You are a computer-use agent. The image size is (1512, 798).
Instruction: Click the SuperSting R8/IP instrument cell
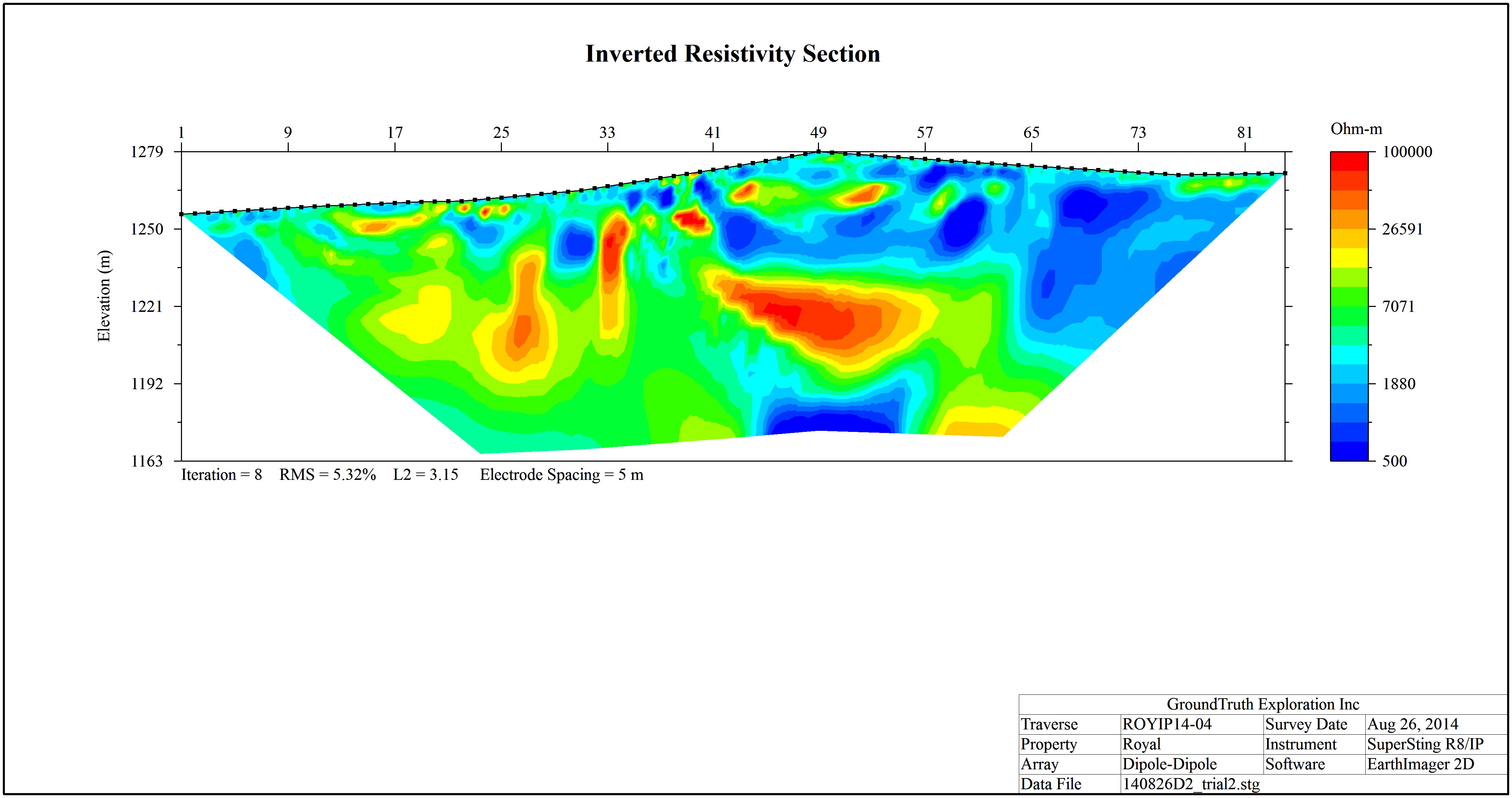click(1425, 744)
